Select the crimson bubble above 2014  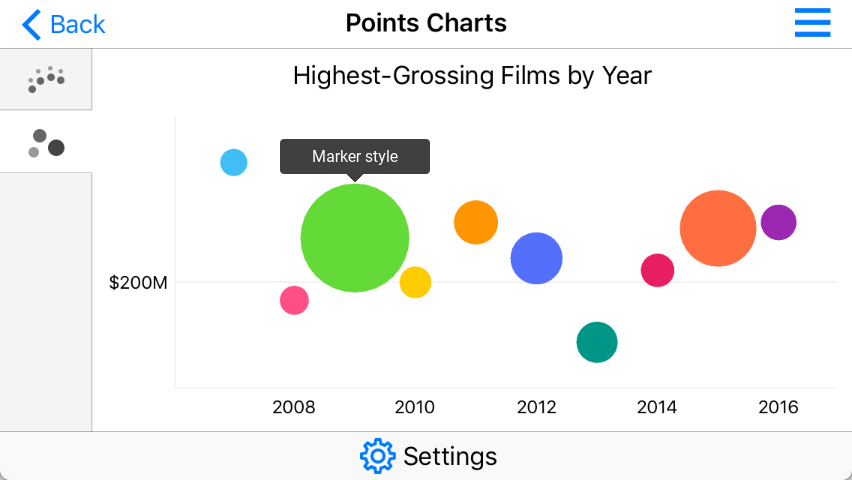(x=657, y=270)
